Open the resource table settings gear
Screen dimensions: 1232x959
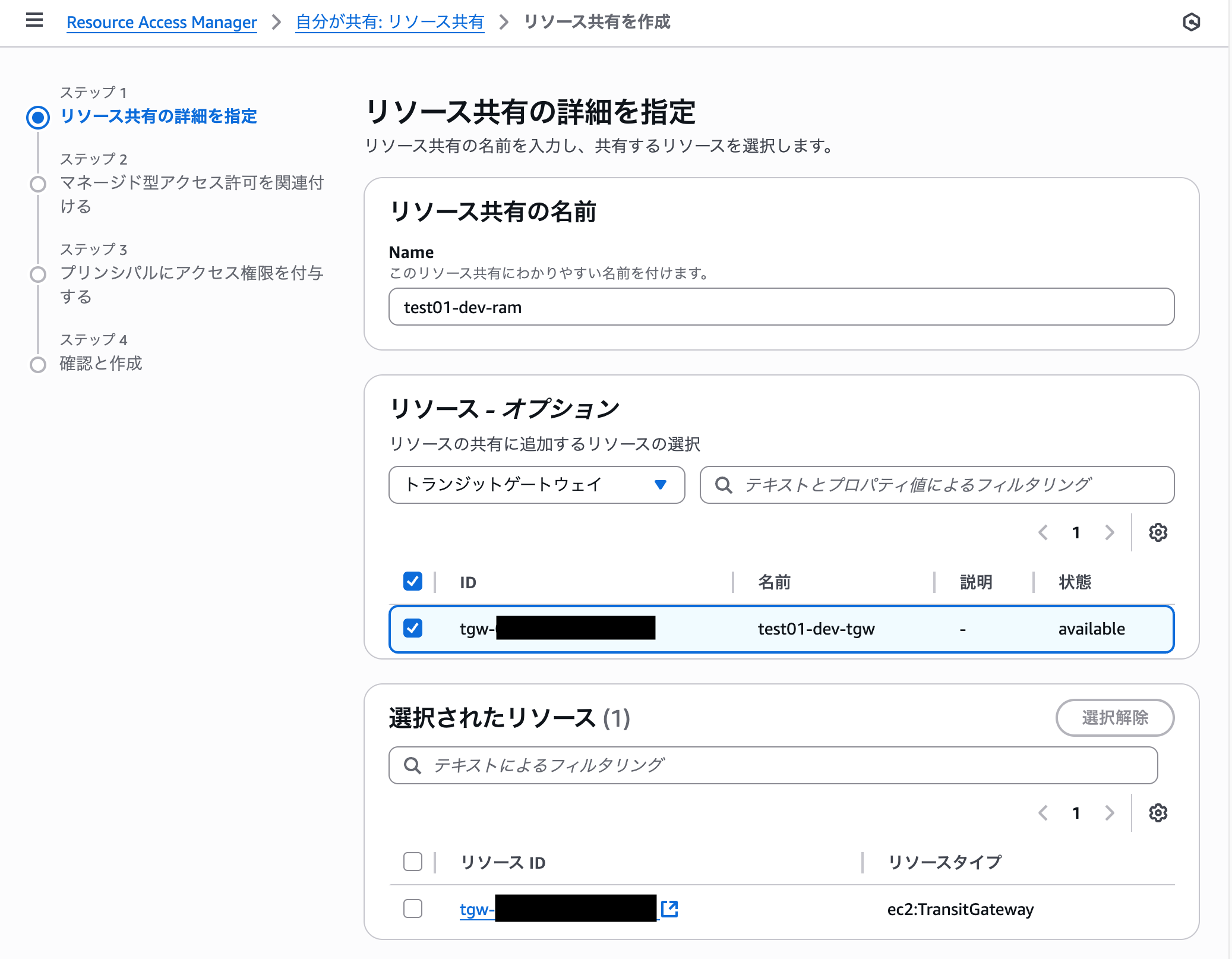(x=1157, y=532)
